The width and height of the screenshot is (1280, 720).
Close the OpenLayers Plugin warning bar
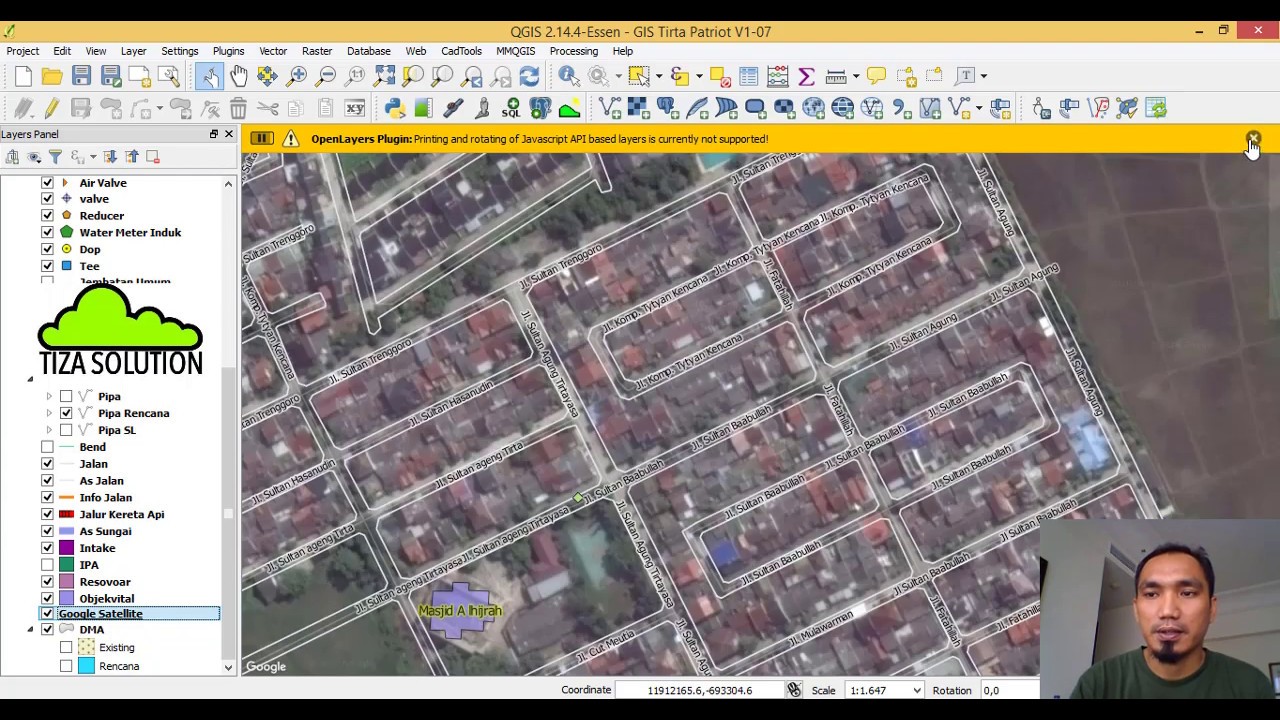[1253, 138]
